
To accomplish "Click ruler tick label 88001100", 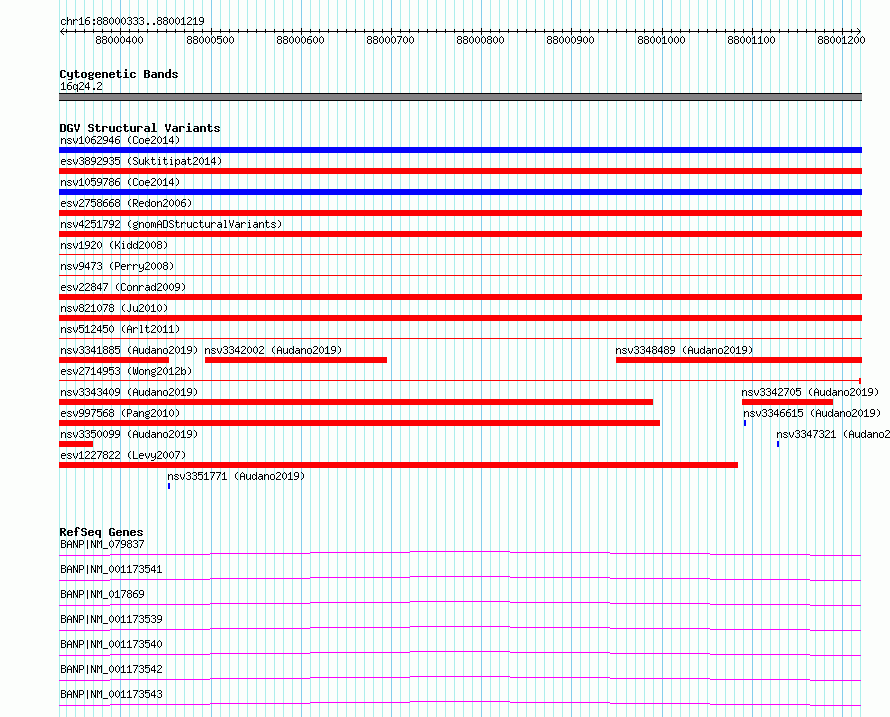I will (x=752, y=40).
